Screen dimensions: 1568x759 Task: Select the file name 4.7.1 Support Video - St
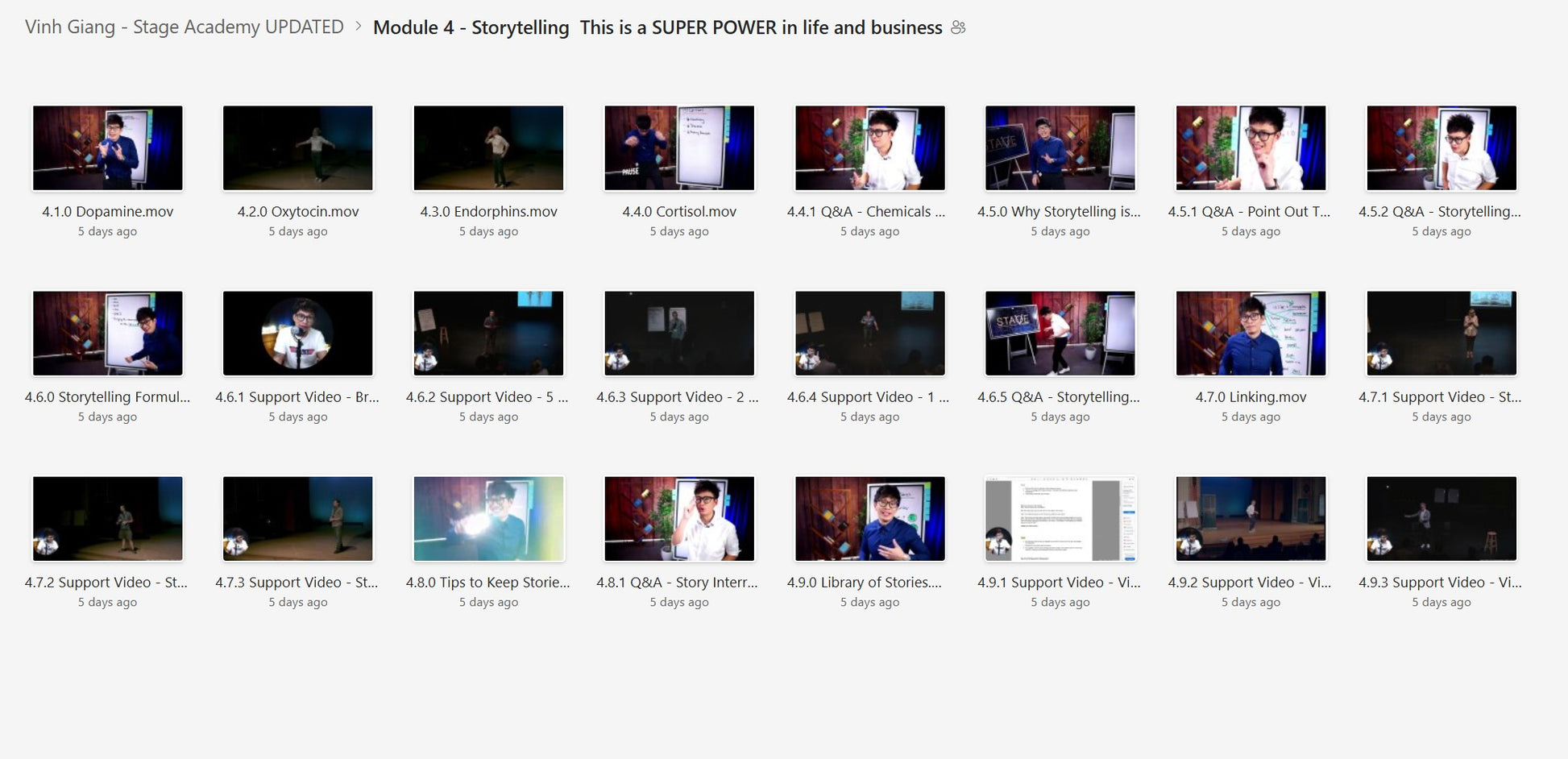click(x=1441, y=397)
